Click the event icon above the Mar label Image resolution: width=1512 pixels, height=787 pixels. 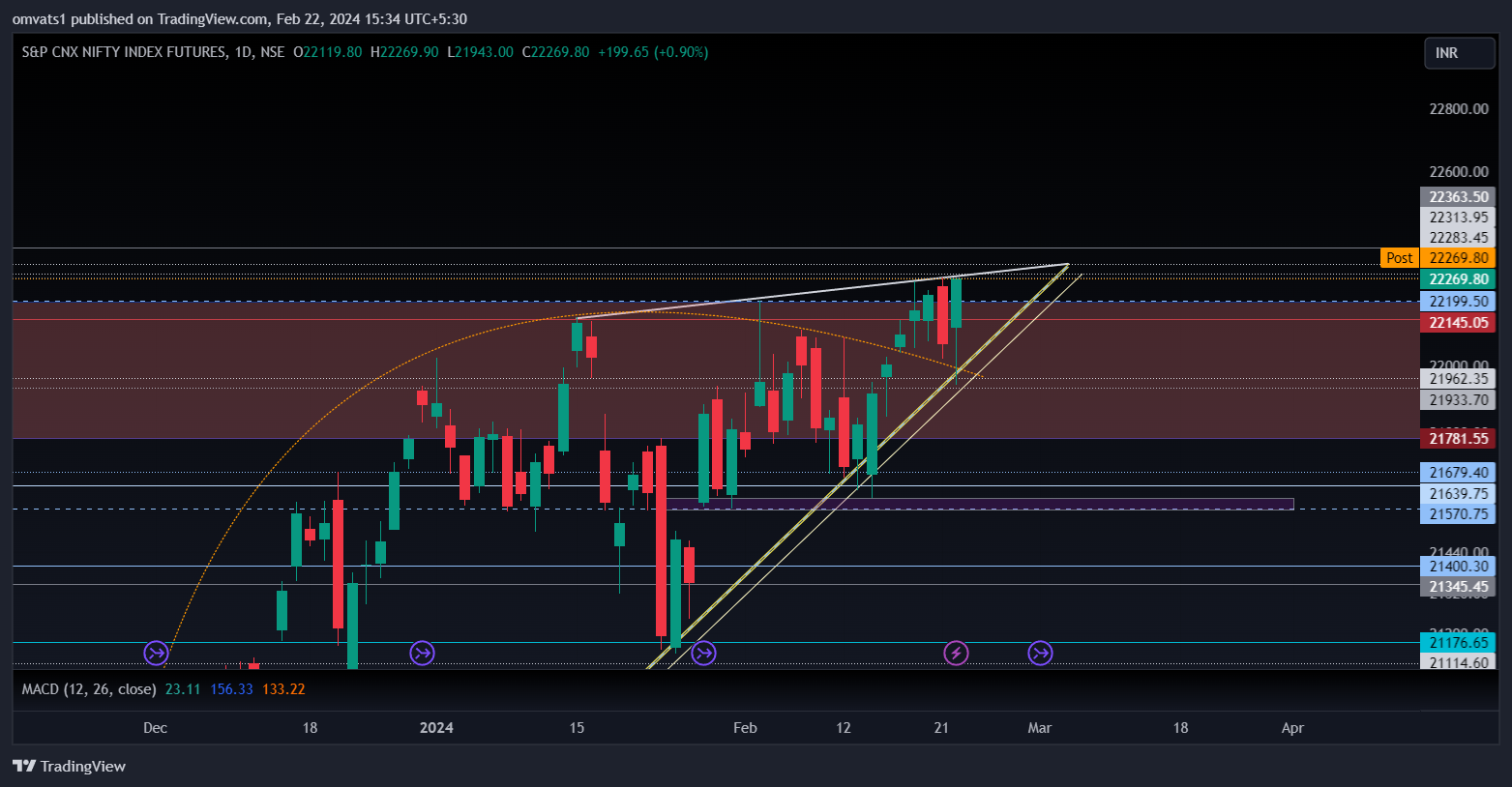(1040, 654)
